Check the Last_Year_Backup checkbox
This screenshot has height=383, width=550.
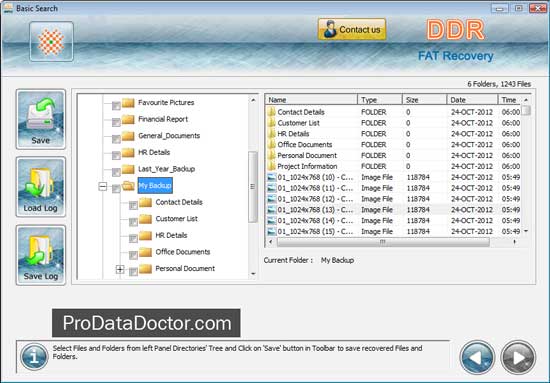116,172
